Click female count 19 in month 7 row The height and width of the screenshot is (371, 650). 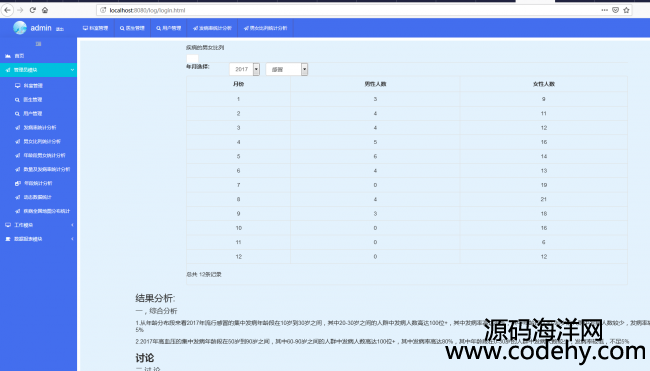(x=543, y=185)
